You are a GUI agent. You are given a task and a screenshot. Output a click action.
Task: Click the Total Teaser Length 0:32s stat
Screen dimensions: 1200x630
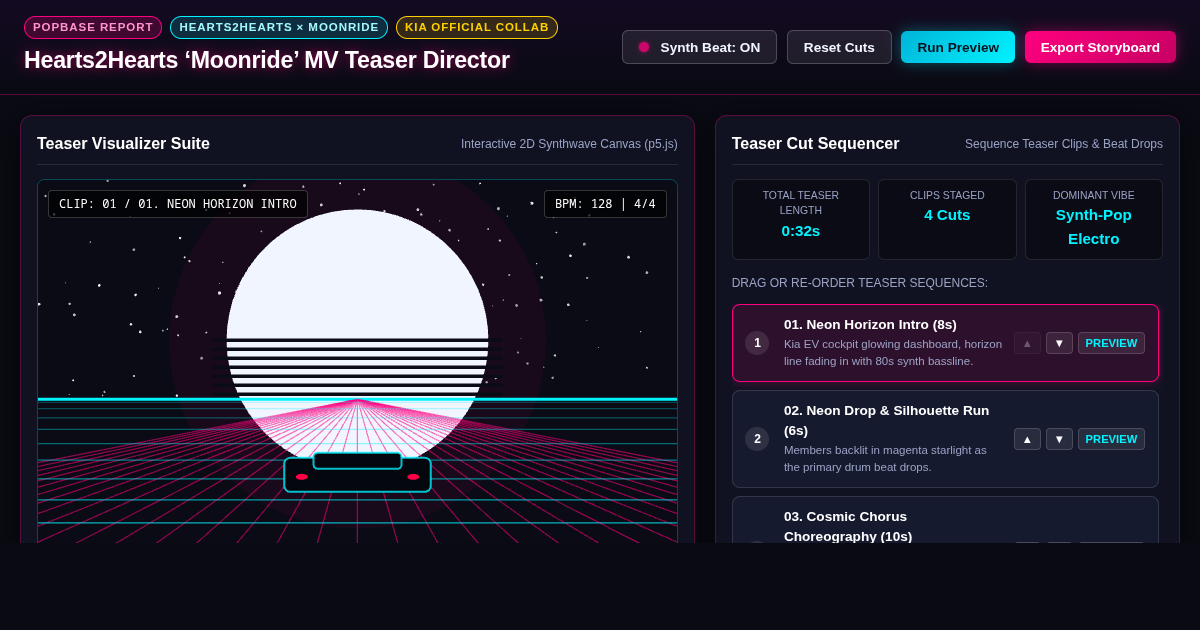801,219
